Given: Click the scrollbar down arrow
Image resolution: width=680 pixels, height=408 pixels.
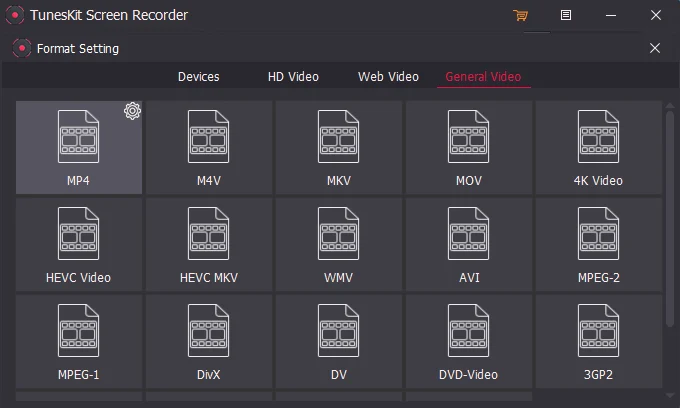Looking at the screenshot, I should 670,395.
